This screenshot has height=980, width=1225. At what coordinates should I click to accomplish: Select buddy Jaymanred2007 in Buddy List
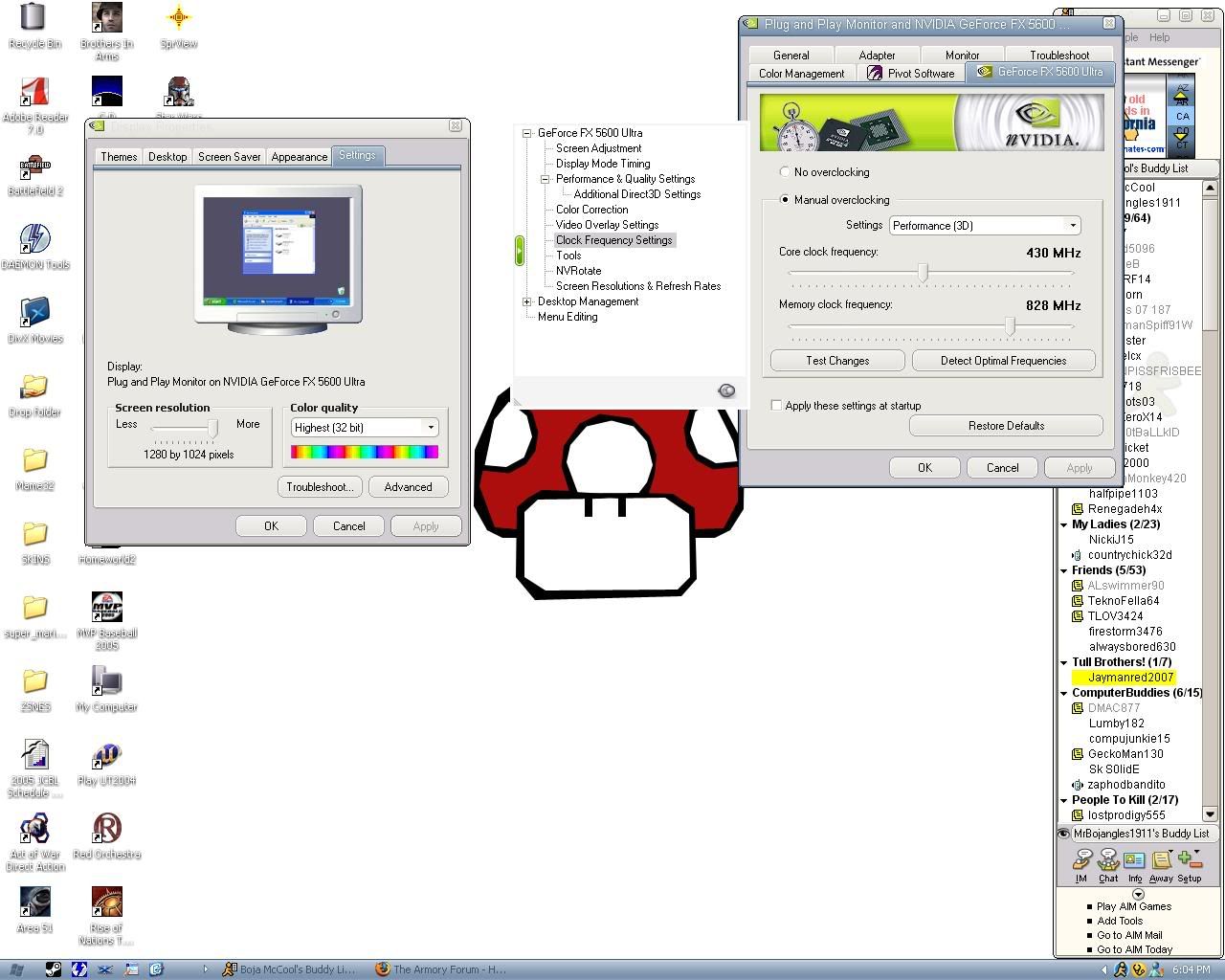[x=1130, y=678]
